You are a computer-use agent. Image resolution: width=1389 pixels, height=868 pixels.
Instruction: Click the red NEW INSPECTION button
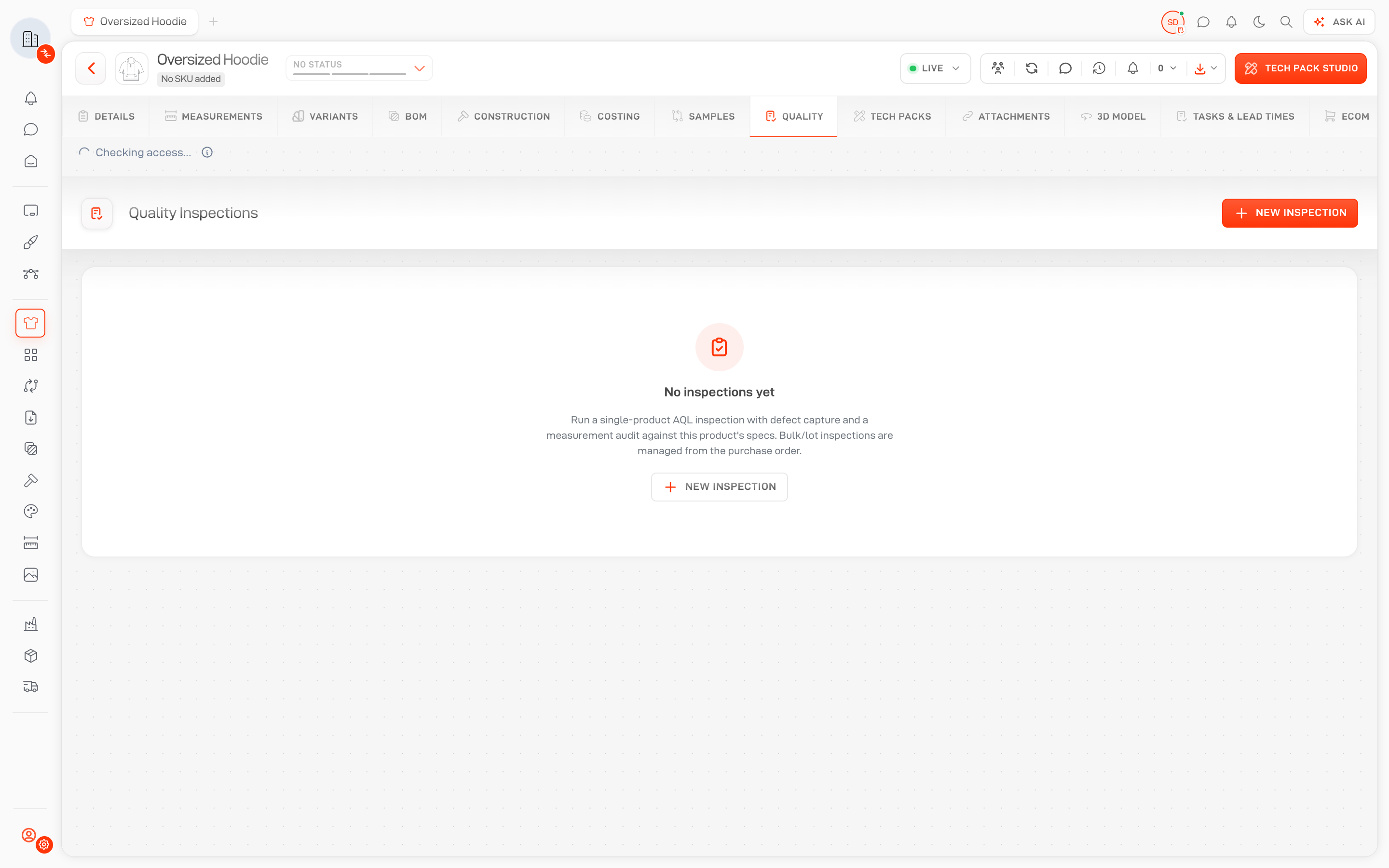point(1290,213)
